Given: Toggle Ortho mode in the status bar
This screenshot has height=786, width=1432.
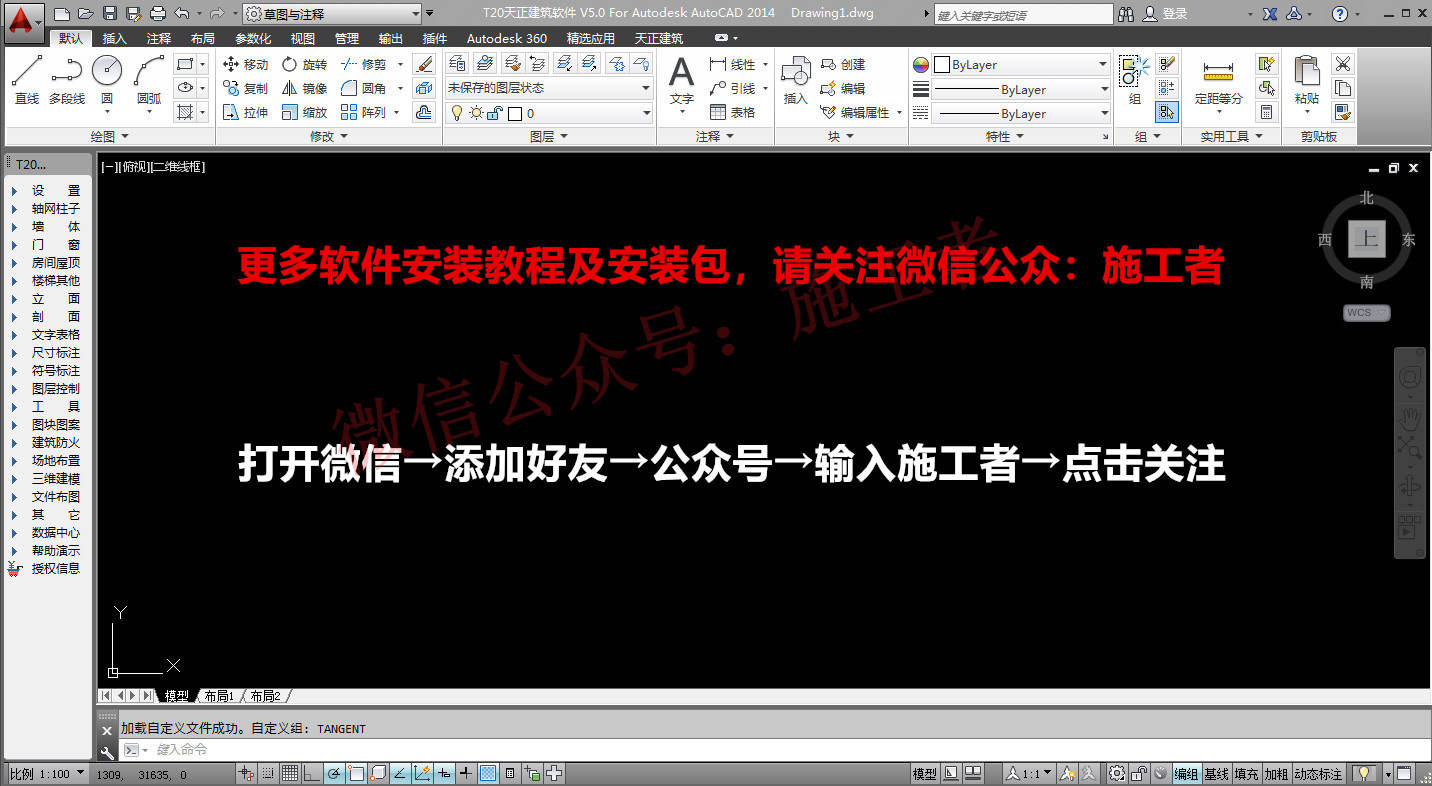Looking at the screenshot, I should pos(311,773).
